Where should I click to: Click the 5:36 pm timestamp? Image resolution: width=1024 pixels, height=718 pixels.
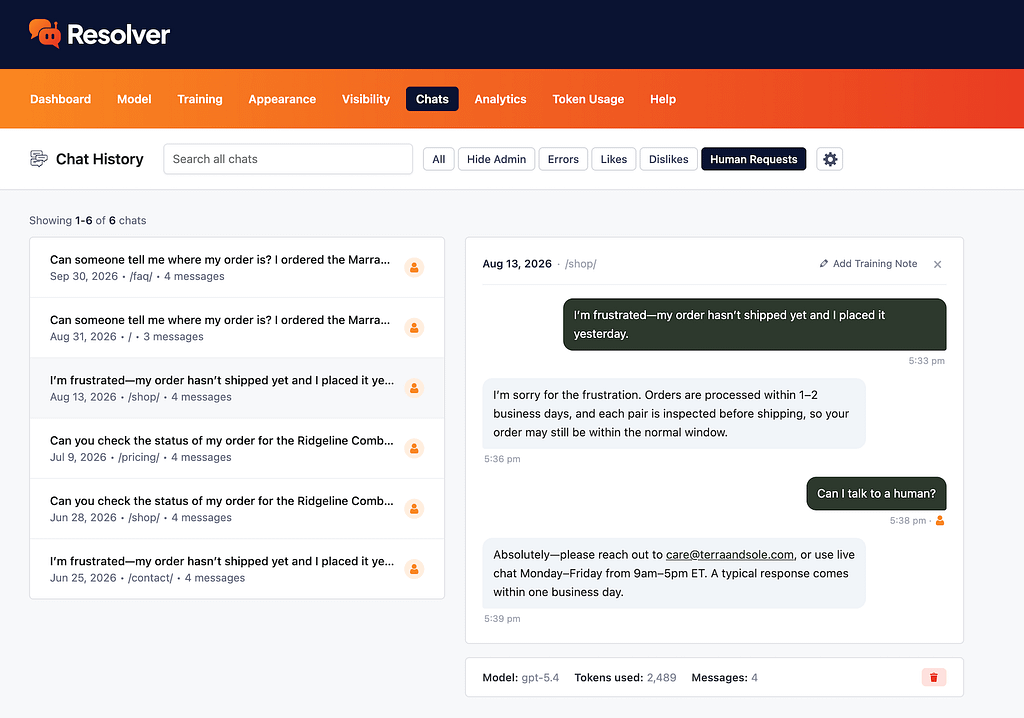coord(502,459)
